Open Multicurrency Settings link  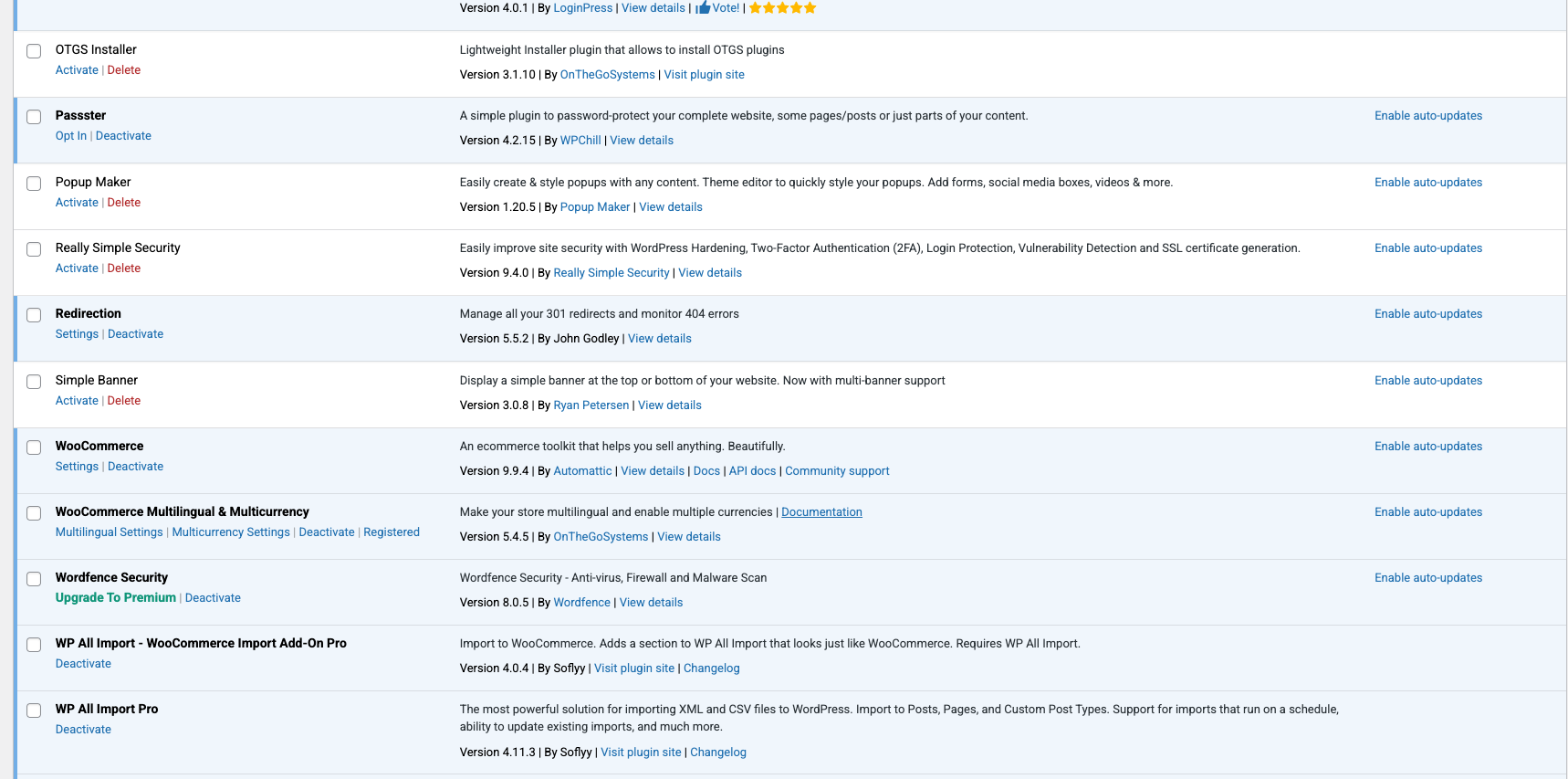[231, 532]
